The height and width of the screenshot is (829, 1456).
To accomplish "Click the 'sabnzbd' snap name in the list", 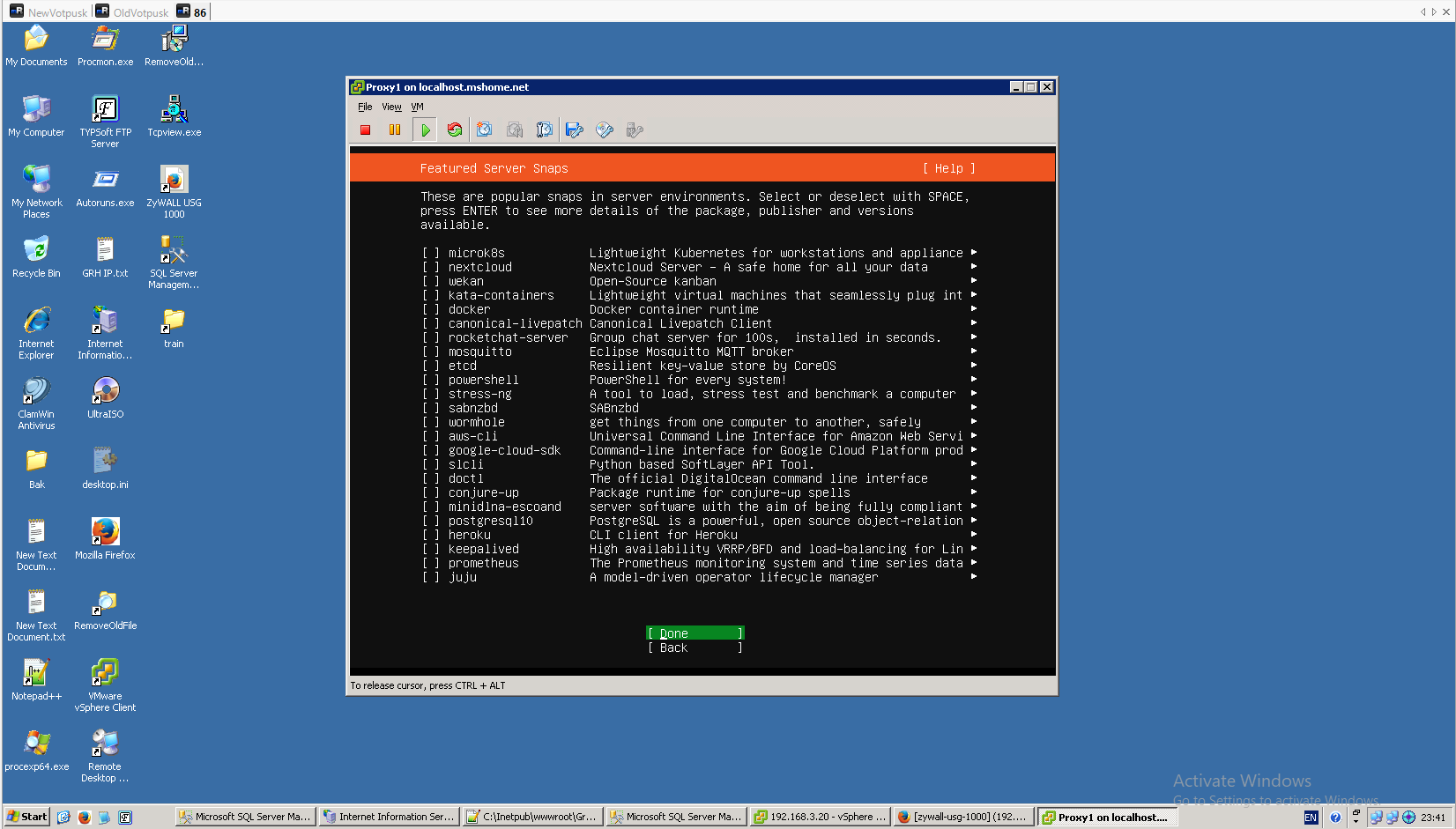I will pos(473,408).
